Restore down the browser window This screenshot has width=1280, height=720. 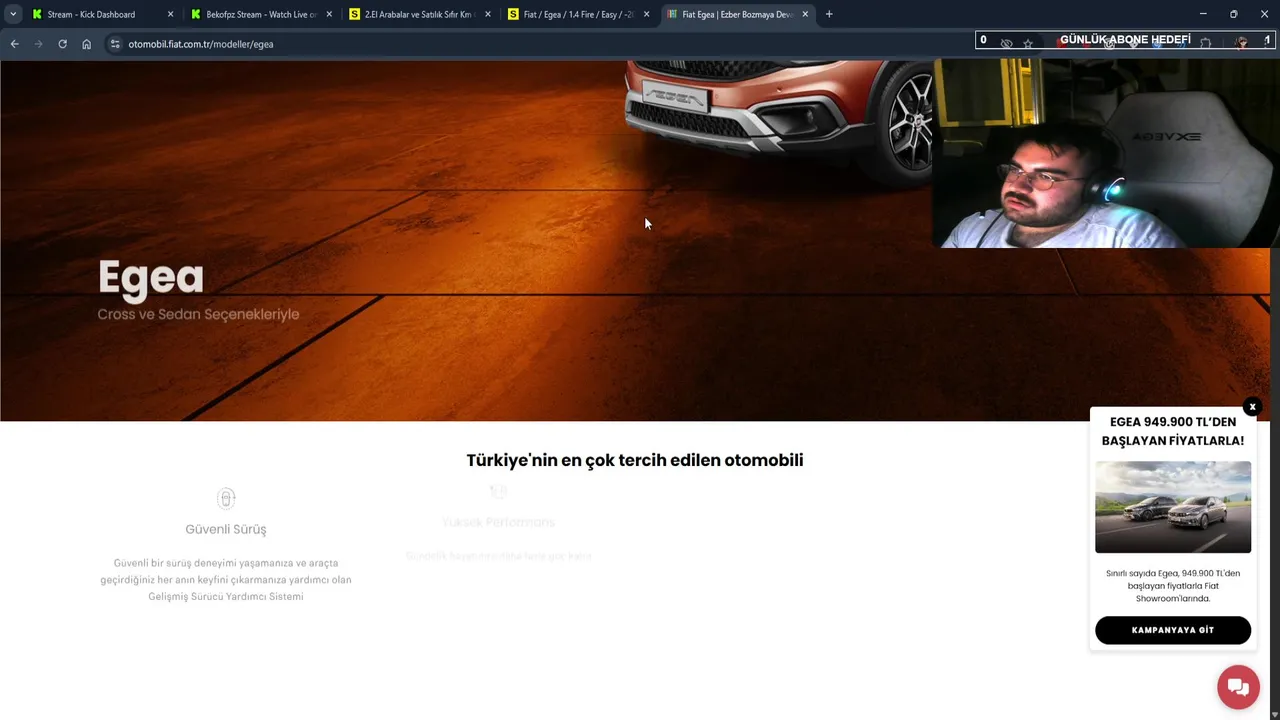[1233, 14]
